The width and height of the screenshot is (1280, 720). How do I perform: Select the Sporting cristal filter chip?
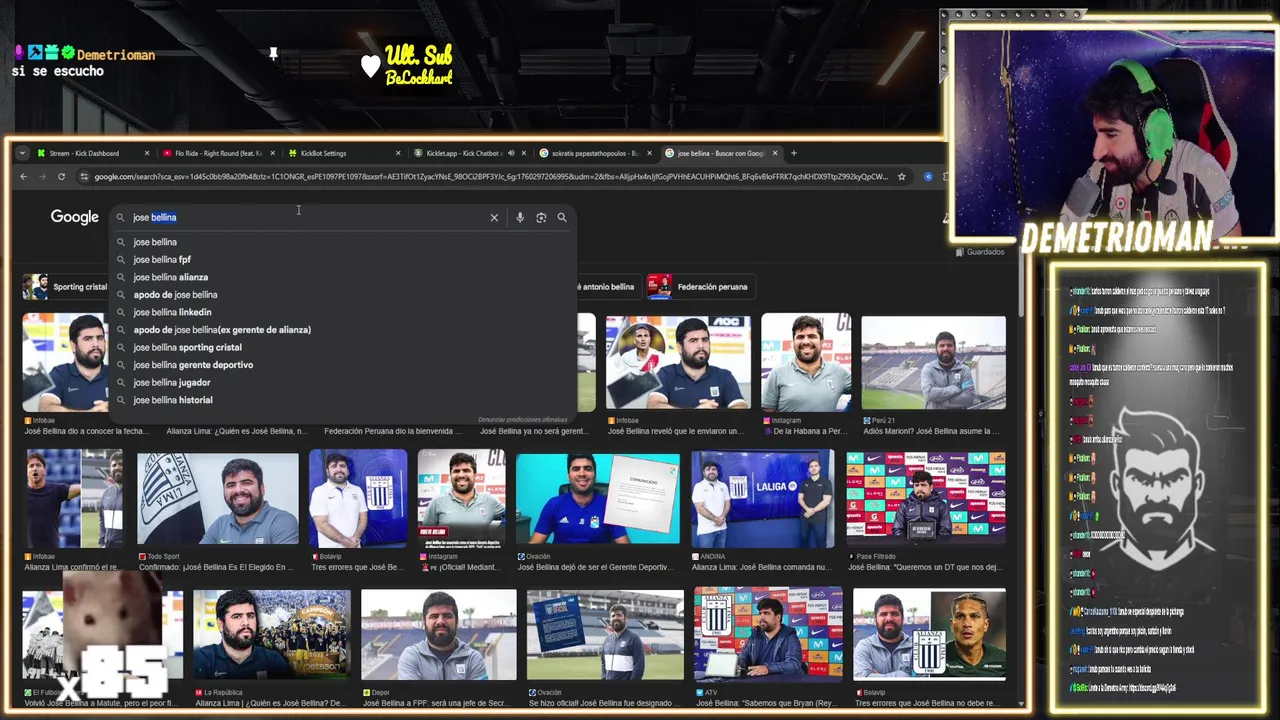(66, 287)
